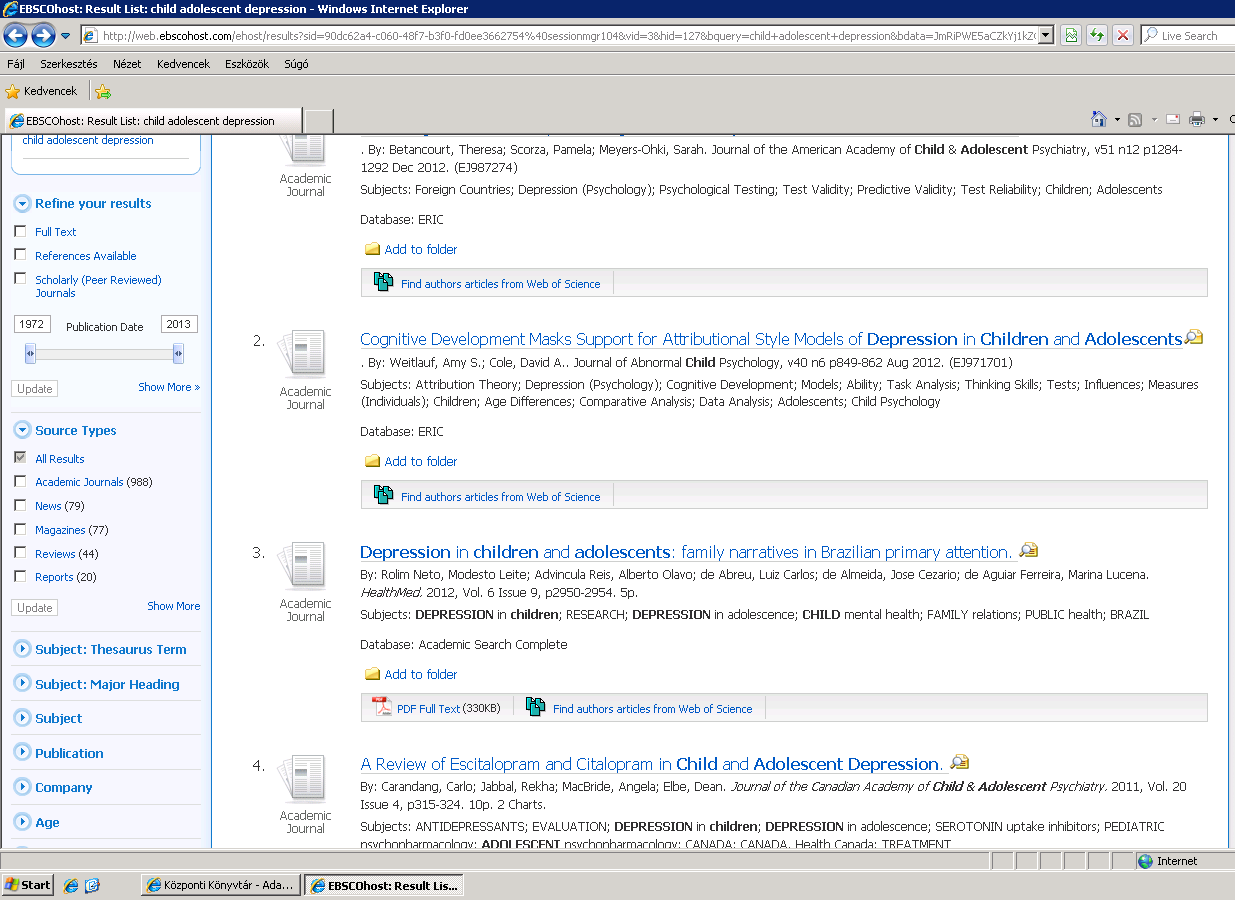Switch to Központi Könyvtár taskbar window

click(x=220, y=885)
